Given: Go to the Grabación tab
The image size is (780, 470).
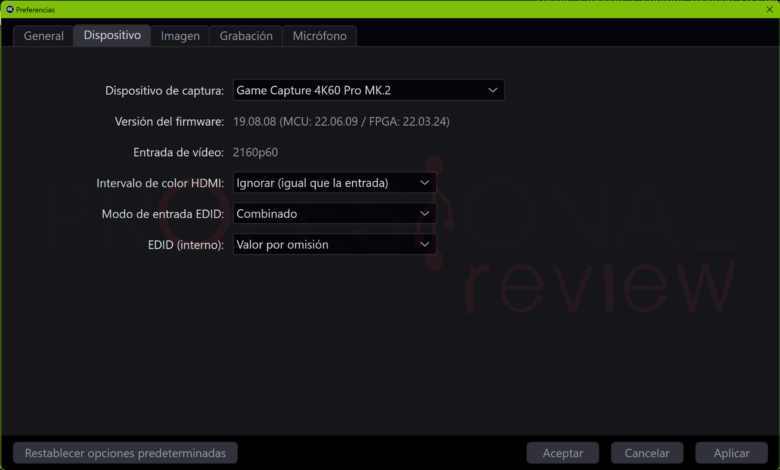Looking at the screenshot, I should point(246,36).
